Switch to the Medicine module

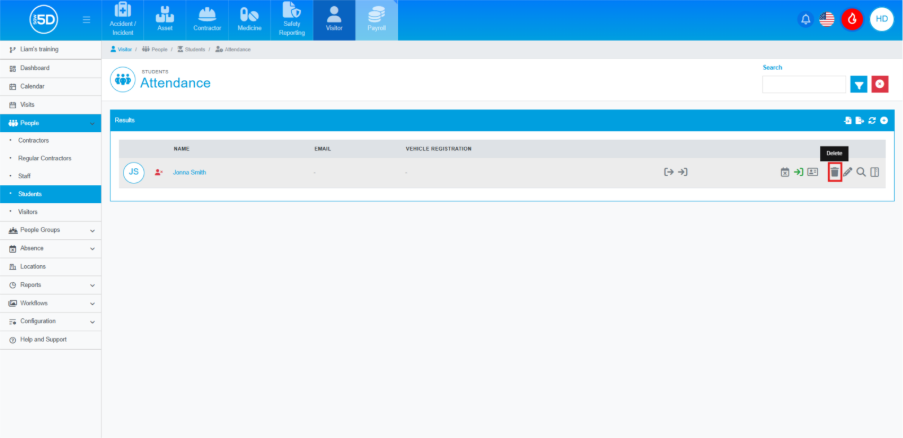click(x=249, y=20)
